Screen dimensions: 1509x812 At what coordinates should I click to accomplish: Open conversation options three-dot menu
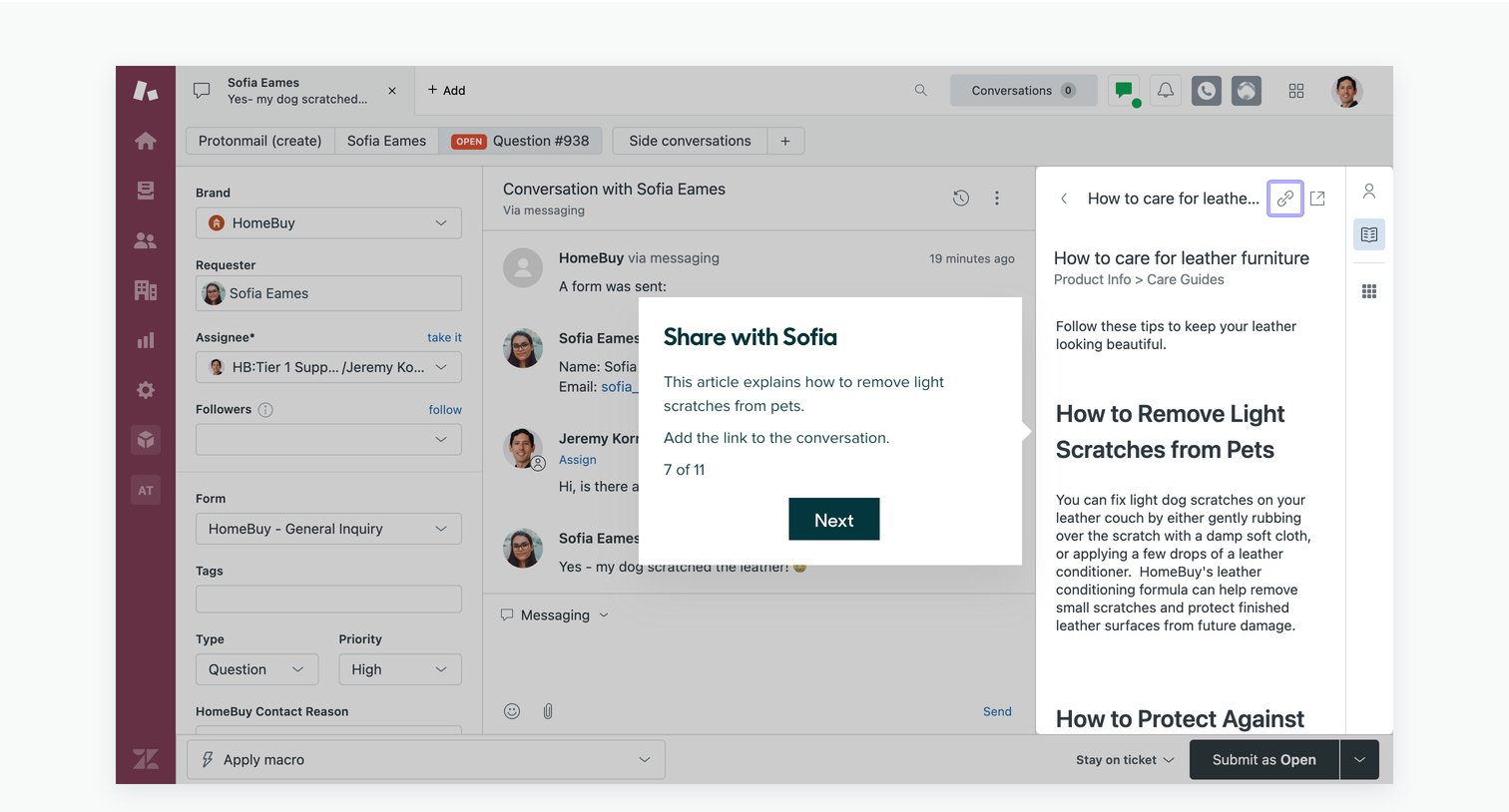pos(996,198)
